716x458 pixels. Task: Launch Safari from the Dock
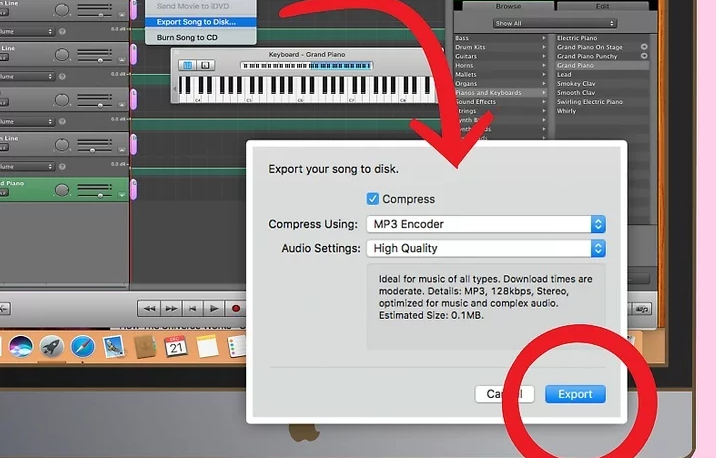(83, 347)
